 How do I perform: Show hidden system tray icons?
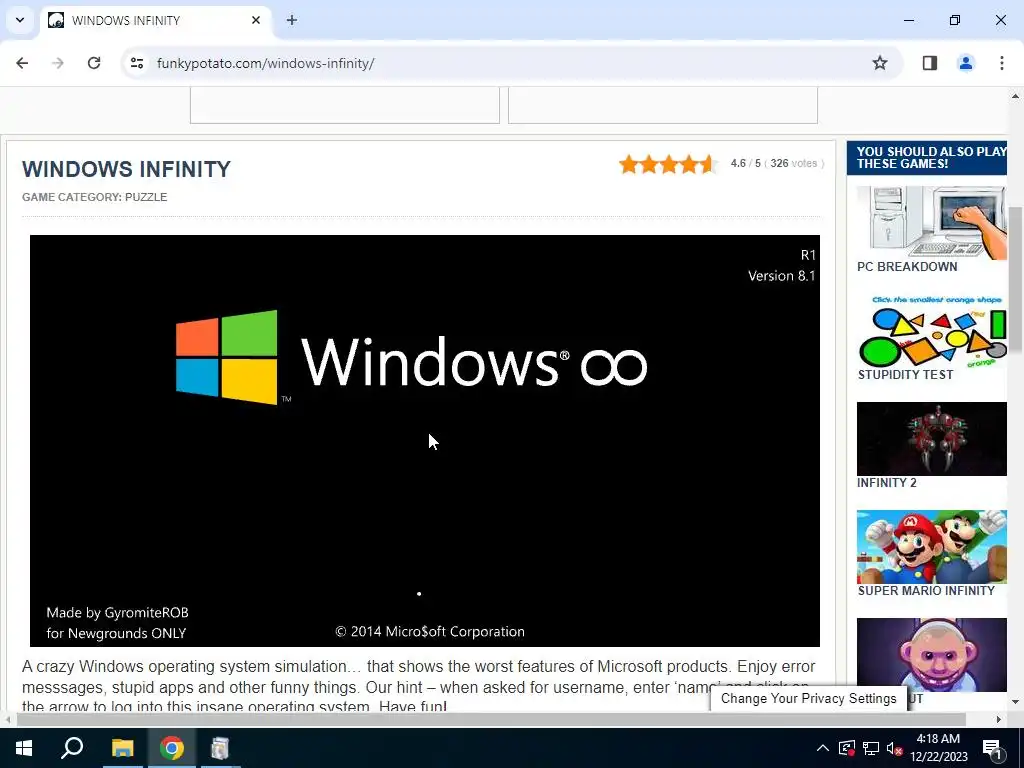coord(823,748)
